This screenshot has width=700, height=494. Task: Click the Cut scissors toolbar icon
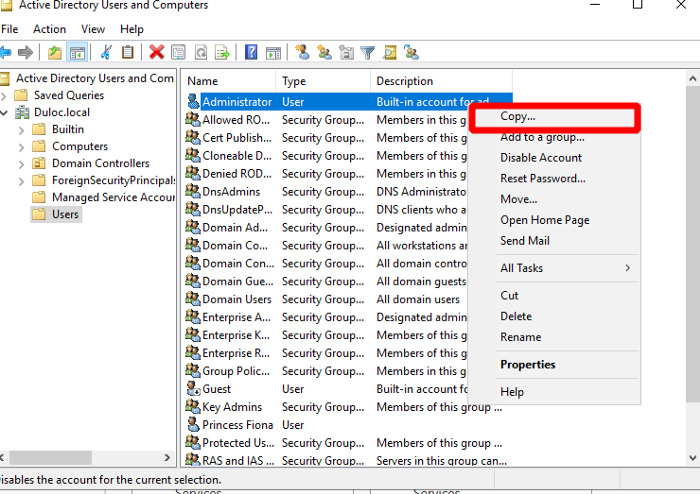tap(106, 53)
